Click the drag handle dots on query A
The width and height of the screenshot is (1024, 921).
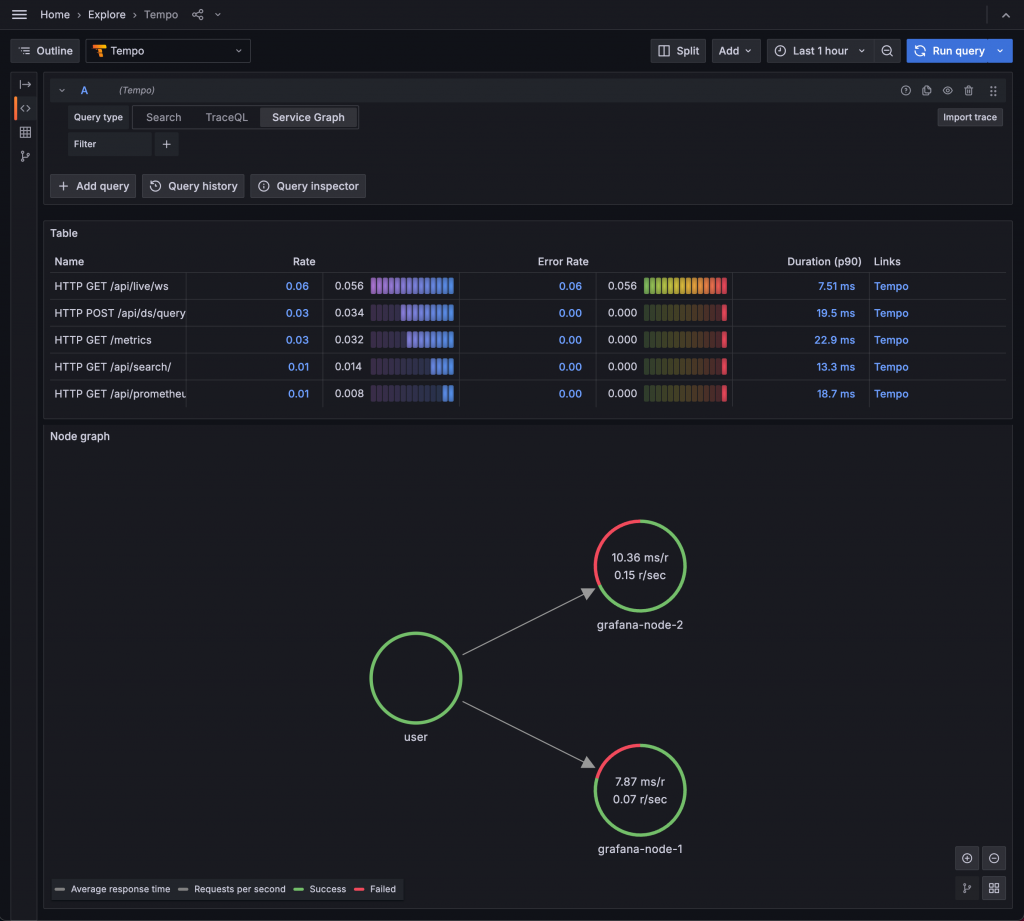pyautogui.click(x=993, y=91)
